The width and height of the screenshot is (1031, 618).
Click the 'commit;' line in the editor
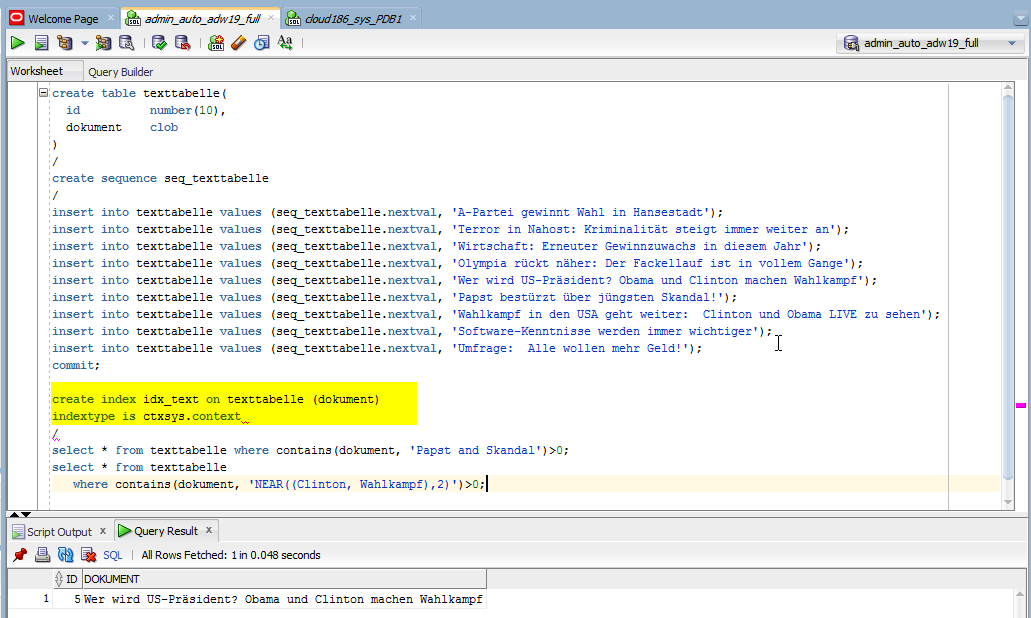(x=76, y=366)
